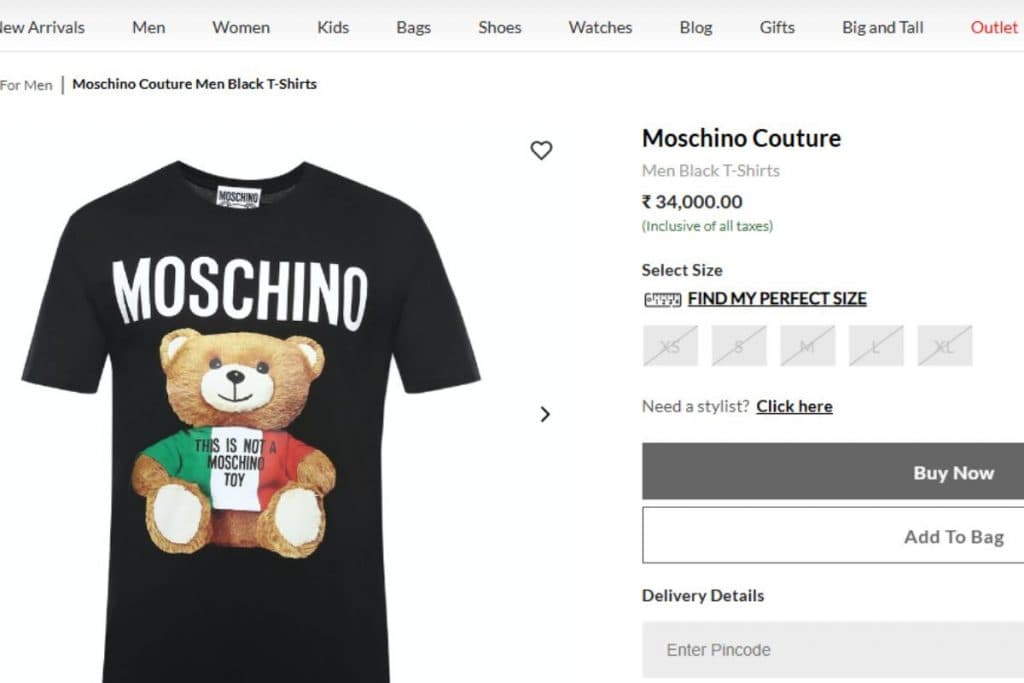Click the ruler icon beside size finder

point(662,299)
